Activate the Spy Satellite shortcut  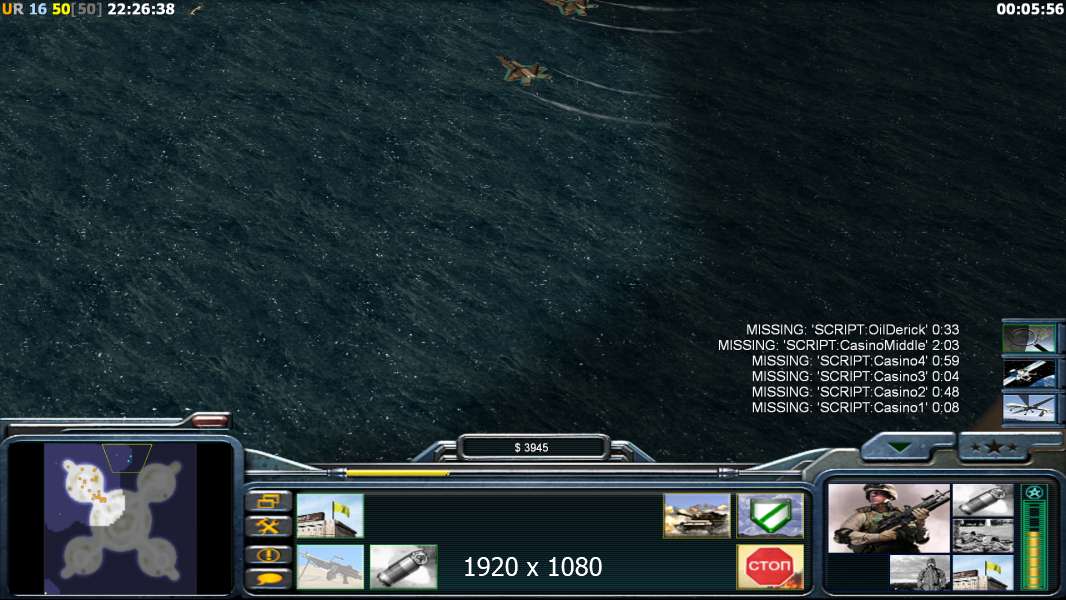(x=1029, y=373)
